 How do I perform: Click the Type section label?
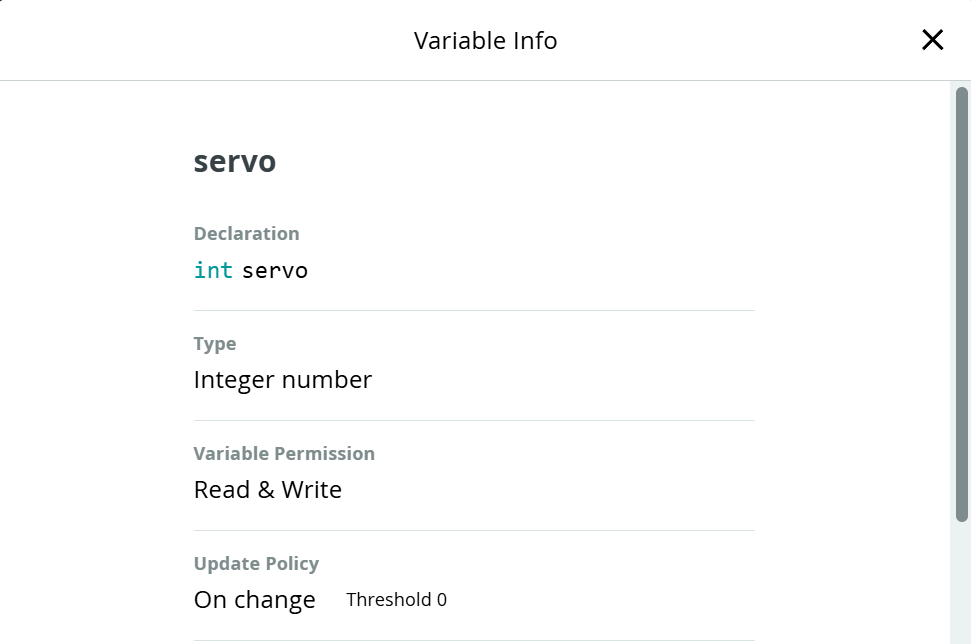click(215, 343)
